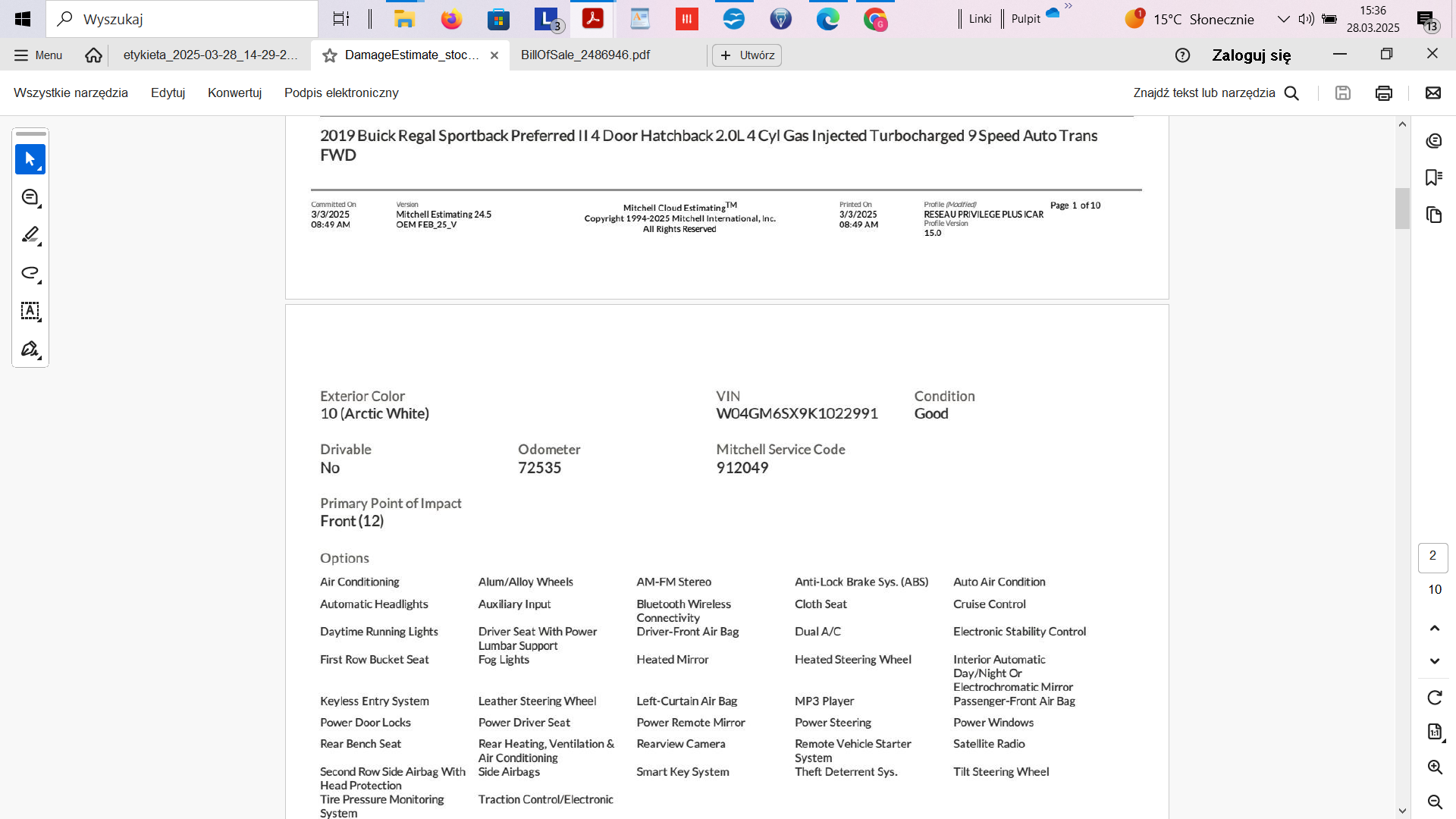The width and height of the screenshot is (1456, 819).
Task: Open the Windows Start menu
Action: (23, 19)
